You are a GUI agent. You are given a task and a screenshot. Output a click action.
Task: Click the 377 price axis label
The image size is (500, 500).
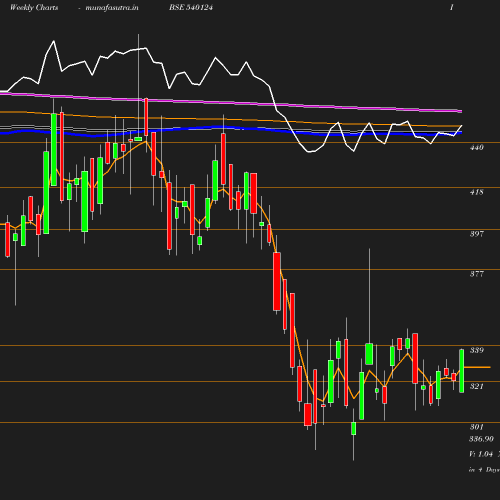click(x=476, y=274)
